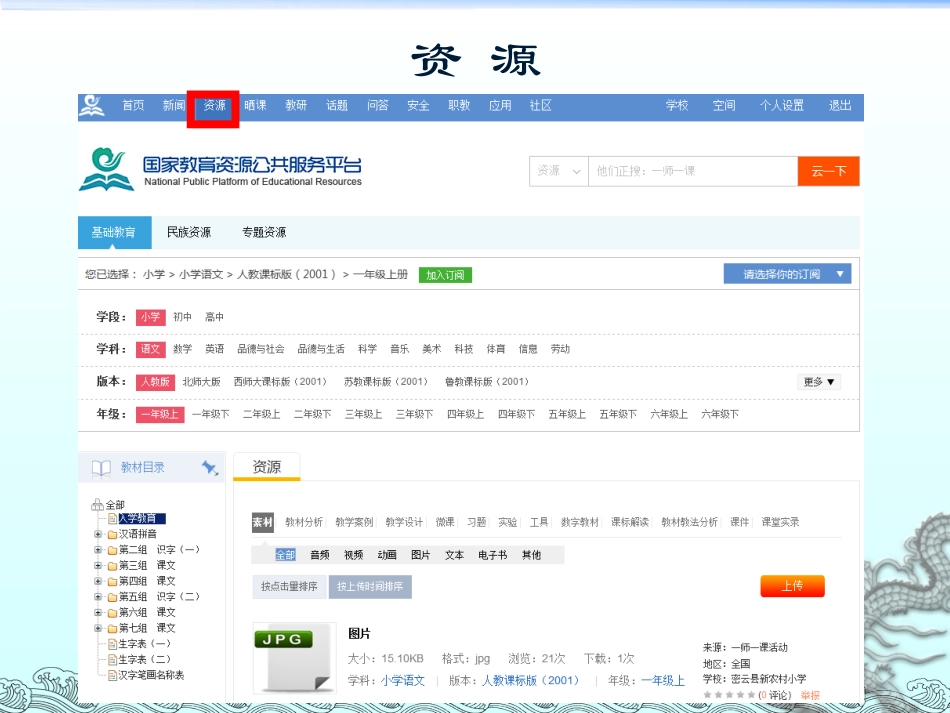950x713 pixels.
Task: Select 数学 as the subject
Action: tap(182, 349)
